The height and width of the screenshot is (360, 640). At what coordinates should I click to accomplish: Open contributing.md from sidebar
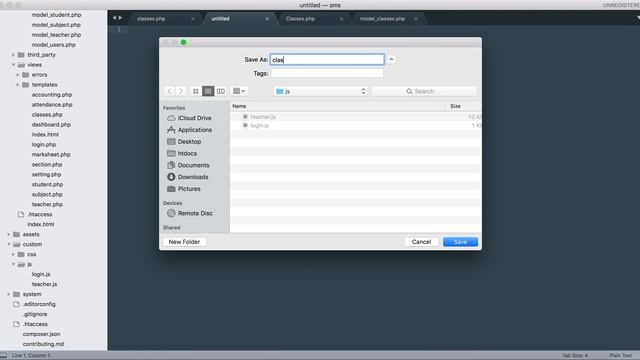[x=43, y=344]
